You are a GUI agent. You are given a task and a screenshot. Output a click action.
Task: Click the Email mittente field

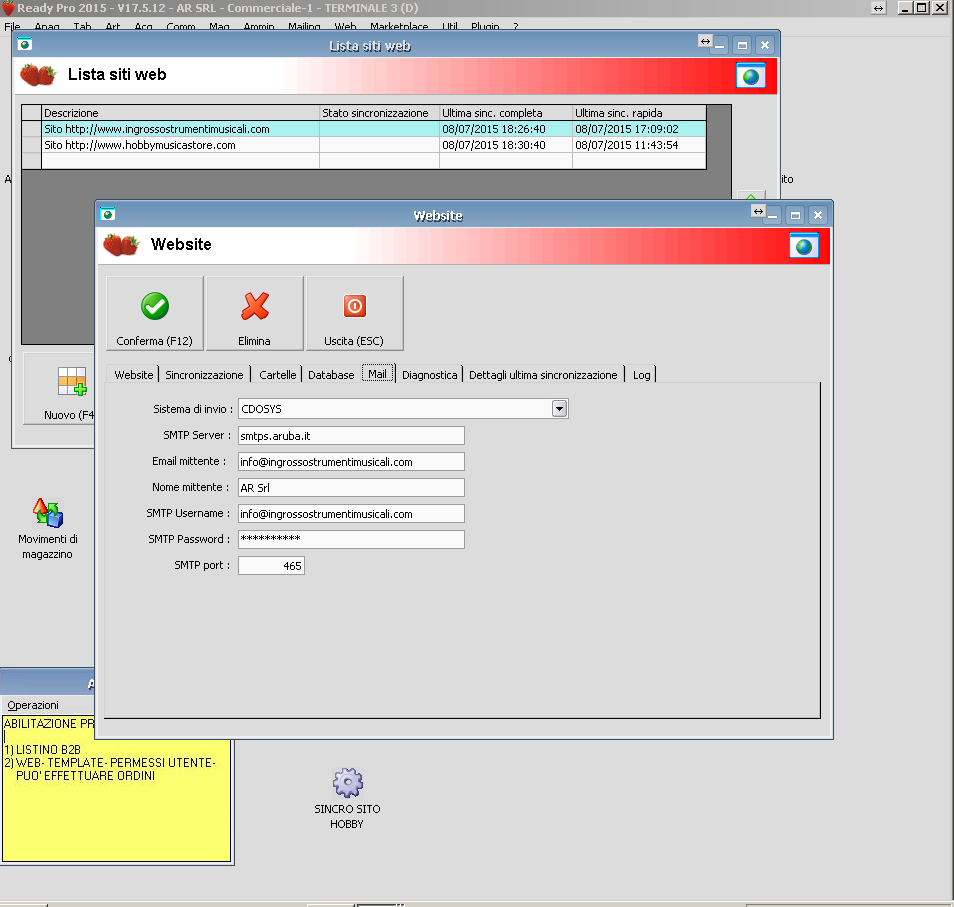pyautogui.click(x=351, y=462)
